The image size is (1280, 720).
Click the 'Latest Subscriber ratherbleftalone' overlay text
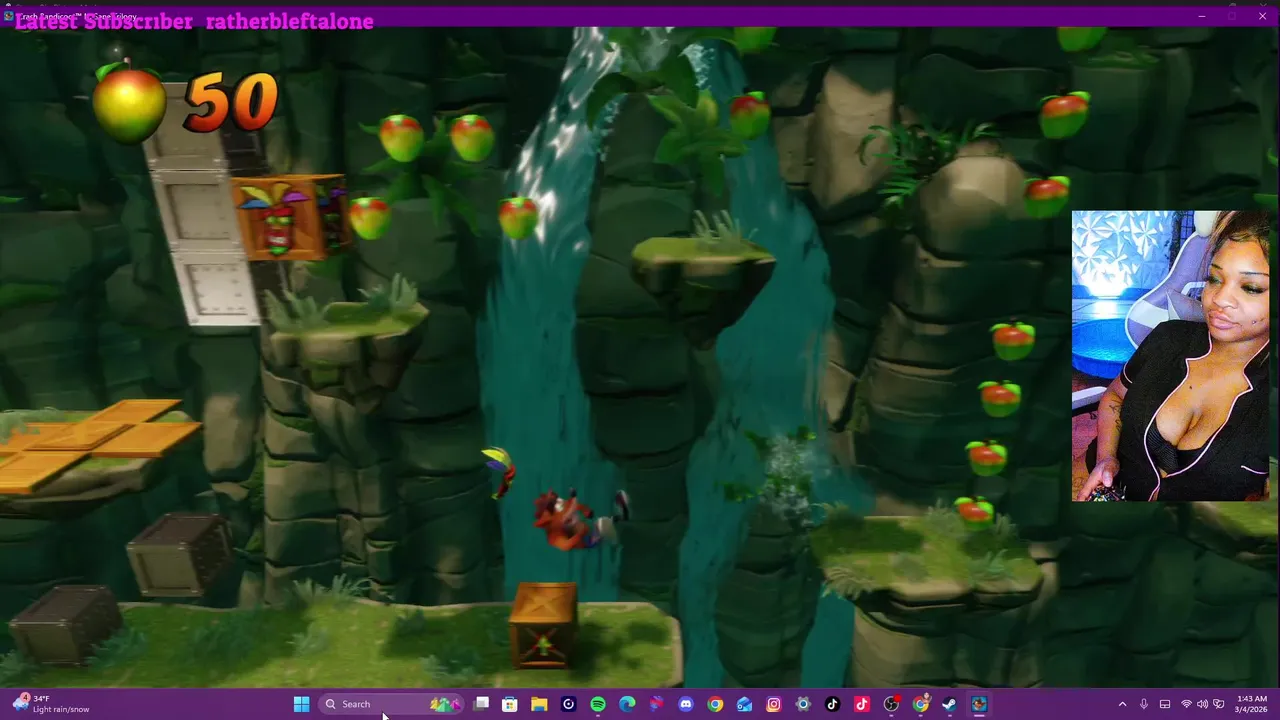(x=194, y=21)
